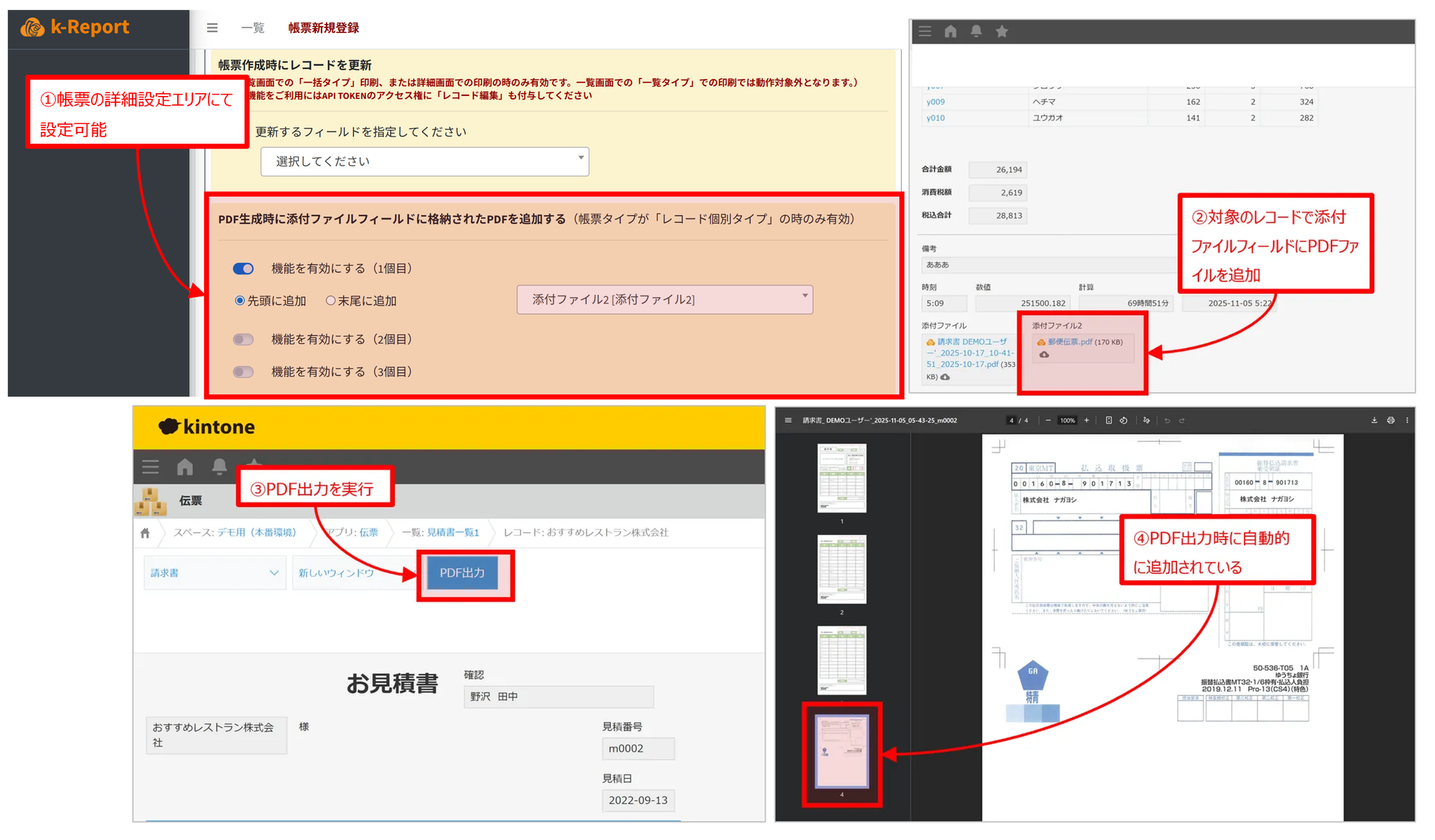Zoom in with PDF plus icon
Image resolution: width=1435 pixels, height=840 pixels.
point(1087,420)
